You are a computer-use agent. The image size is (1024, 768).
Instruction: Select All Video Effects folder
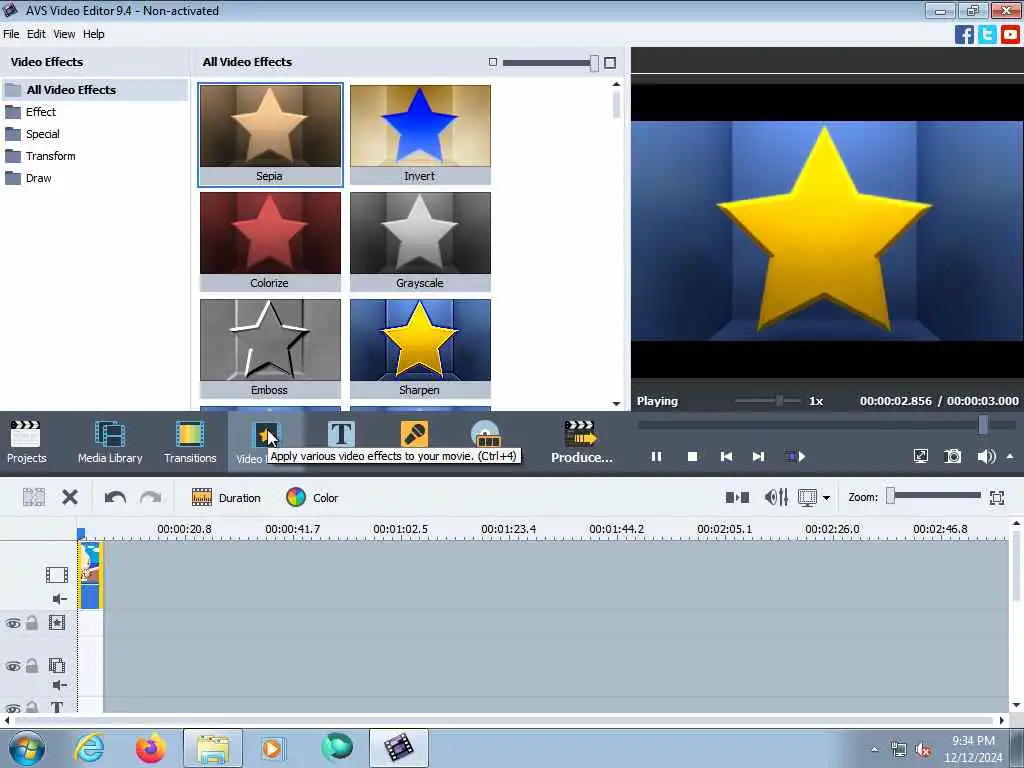(x=95, y=89)
